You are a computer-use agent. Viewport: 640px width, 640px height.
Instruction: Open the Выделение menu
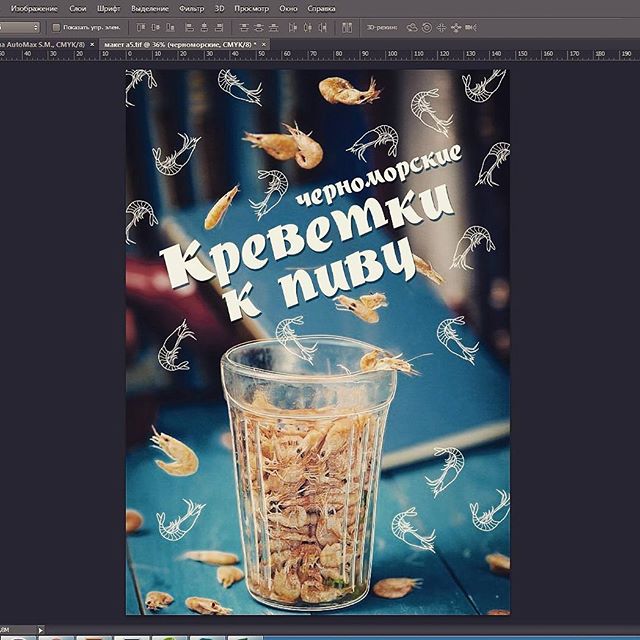(150, 9)
